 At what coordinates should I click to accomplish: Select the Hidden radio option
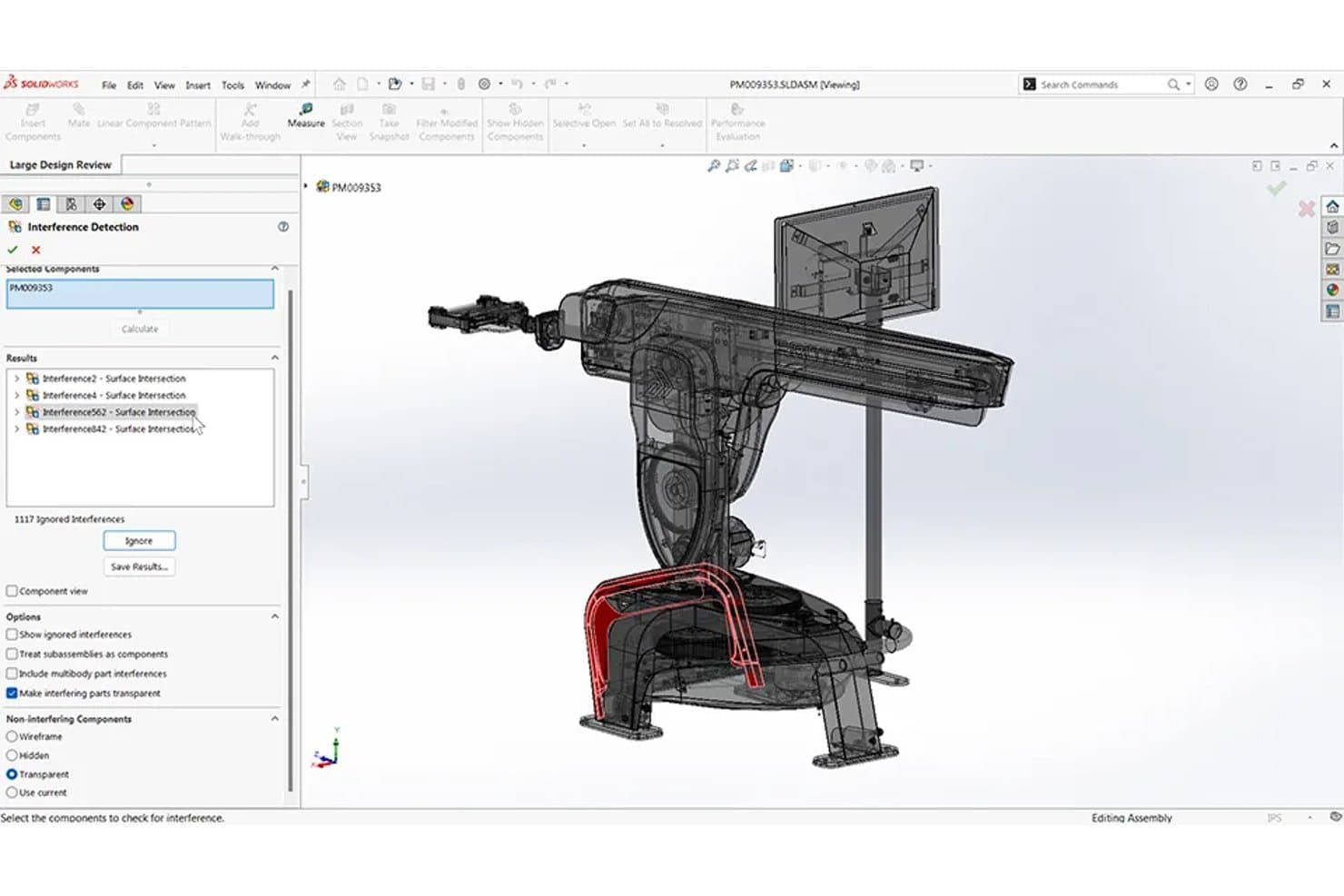(x=12, y=755)
